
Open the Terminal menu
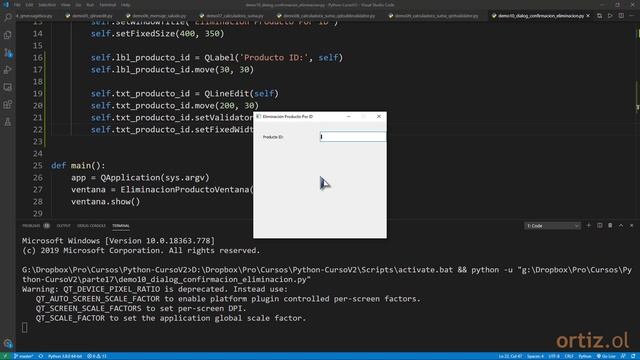(107, 5)
